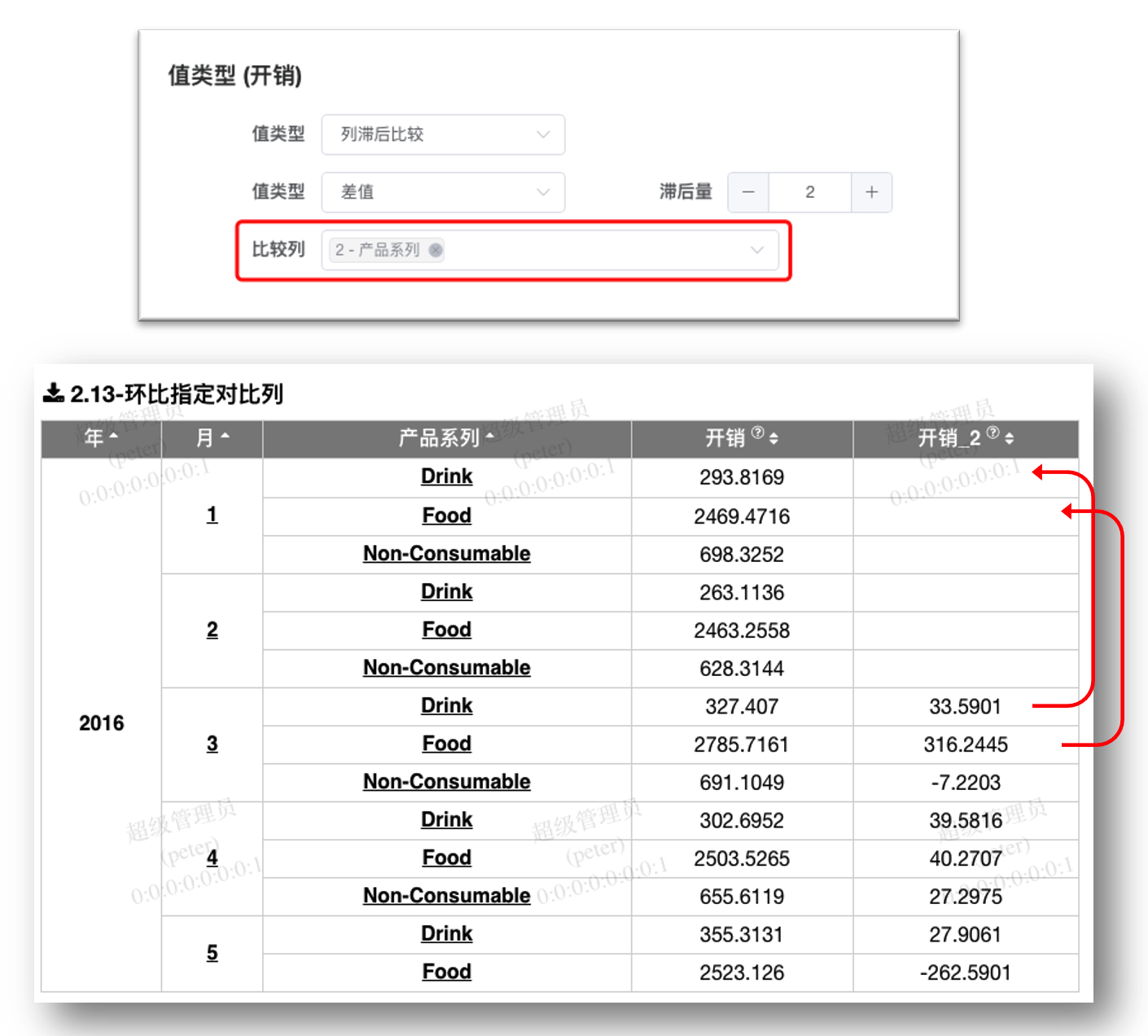1148x1036 pixels.
Task: Click the month 2 link
Action: click(213, 630)
